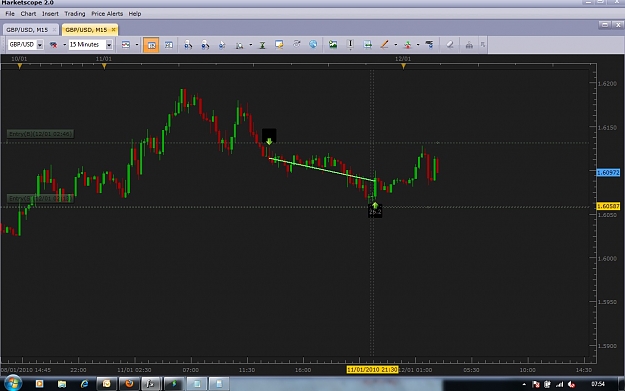Click the dark flag icon left of the eraser
625x391 pixels.
click(429, 45)
